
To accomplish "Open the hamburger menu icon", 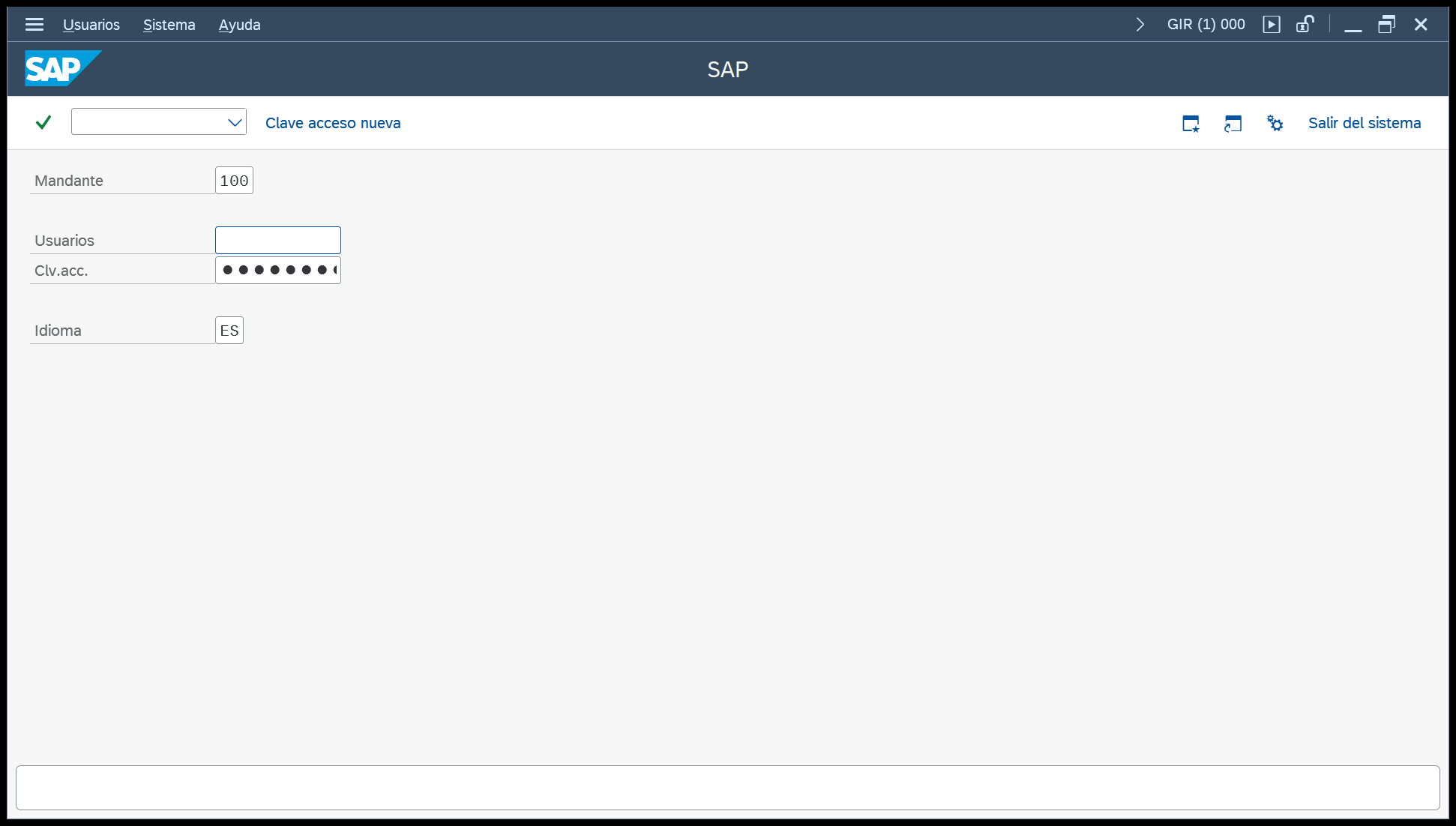I will coord(34,25).
